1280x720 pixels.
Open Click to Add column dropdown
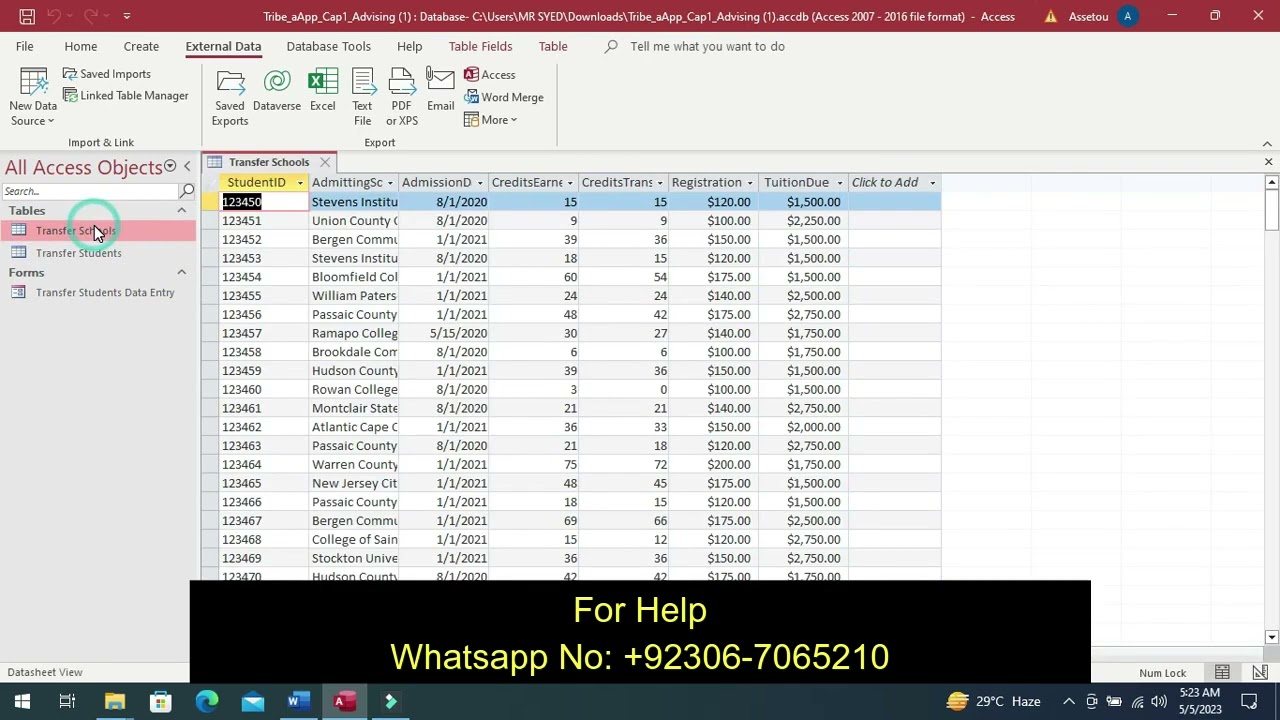pos(933,183)
